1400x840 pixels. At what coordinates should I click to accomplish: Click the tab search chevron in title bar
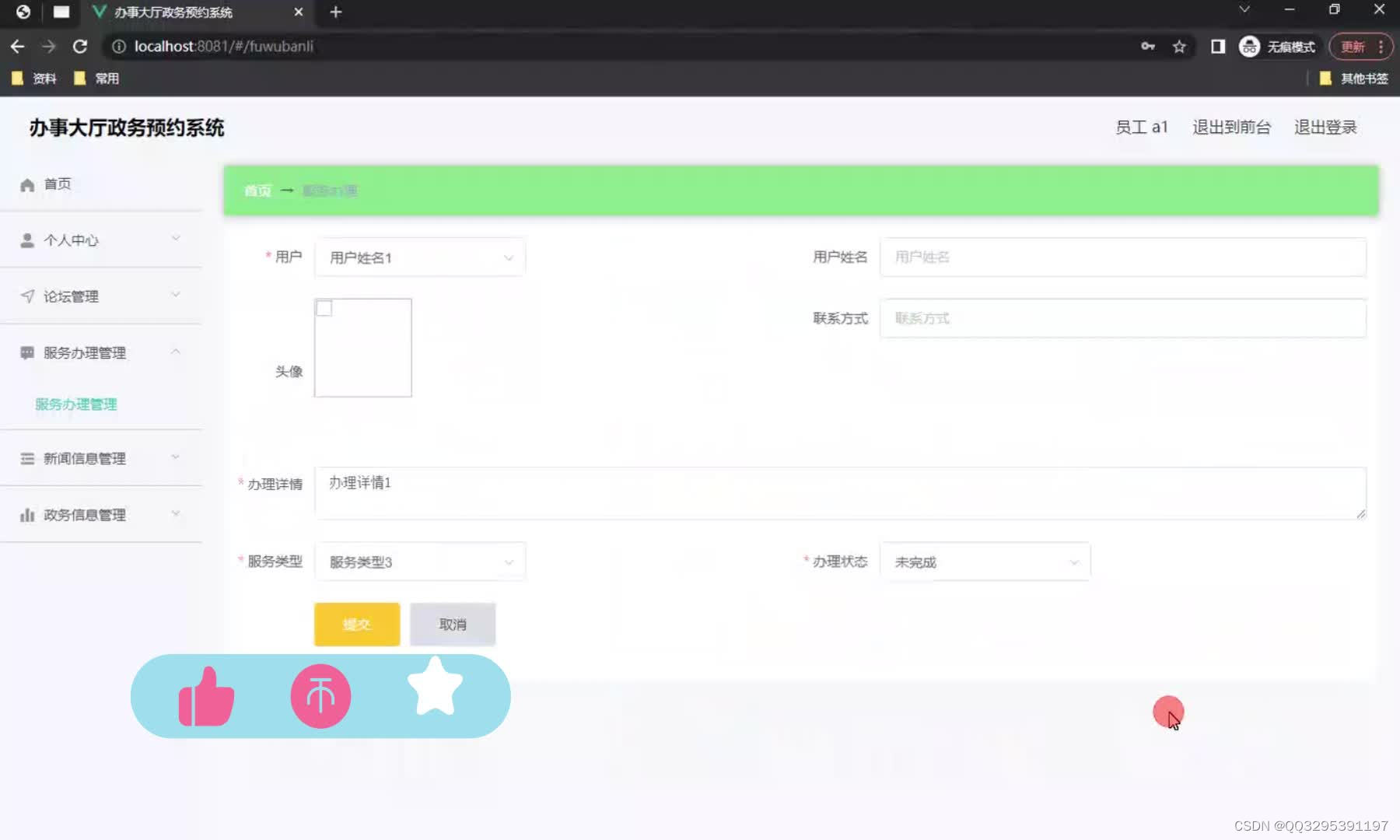pos(1244,9)
